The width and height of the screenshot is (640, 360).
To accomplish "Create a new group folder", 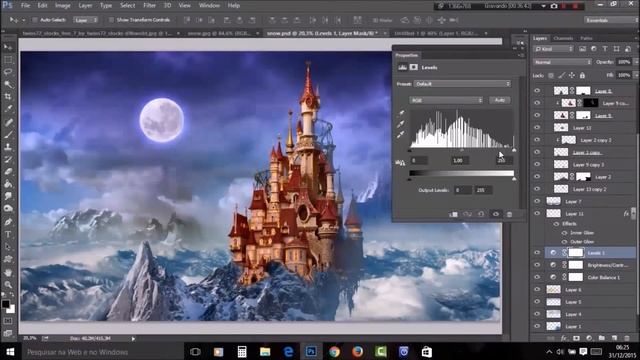I will click(x=602, y=338).
